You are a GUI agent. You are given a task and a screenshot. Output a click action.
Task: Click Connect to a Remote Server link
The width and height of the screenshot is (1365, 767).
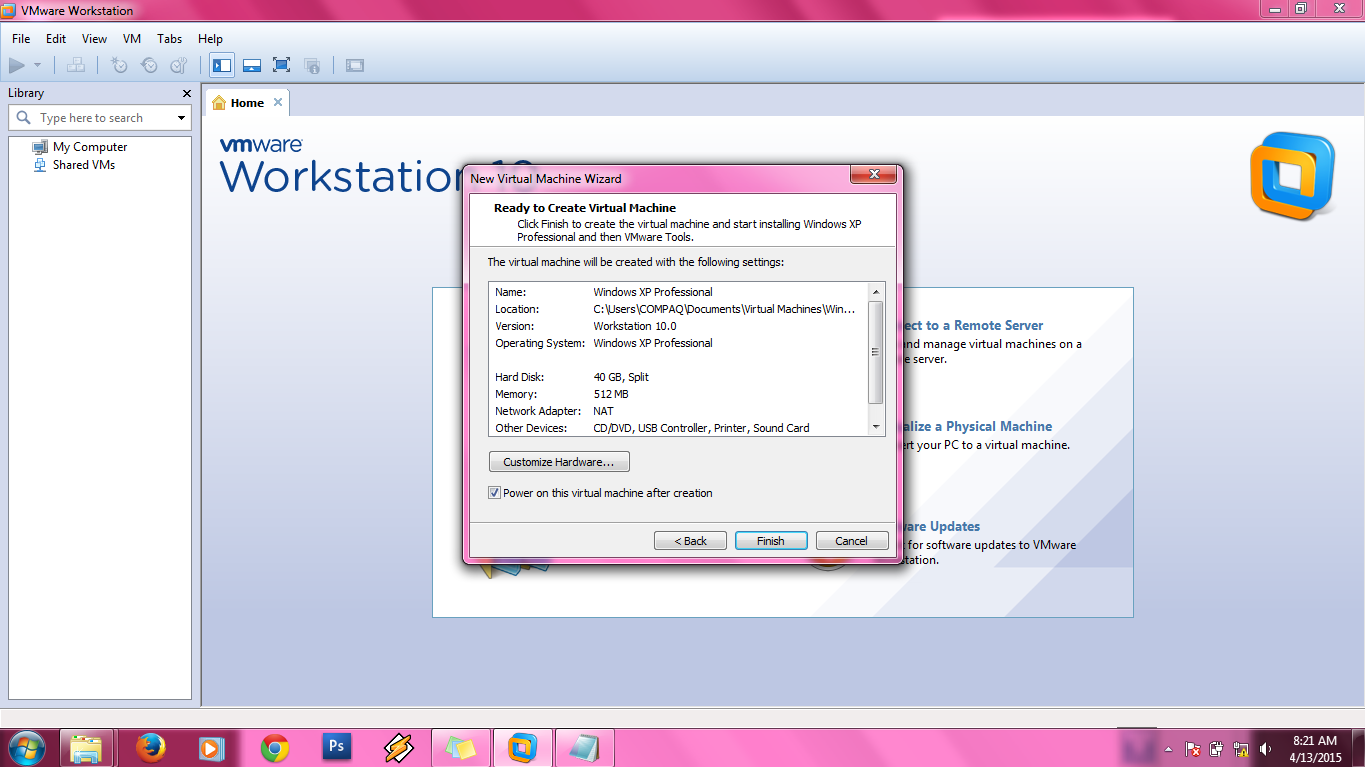point(972,325)
